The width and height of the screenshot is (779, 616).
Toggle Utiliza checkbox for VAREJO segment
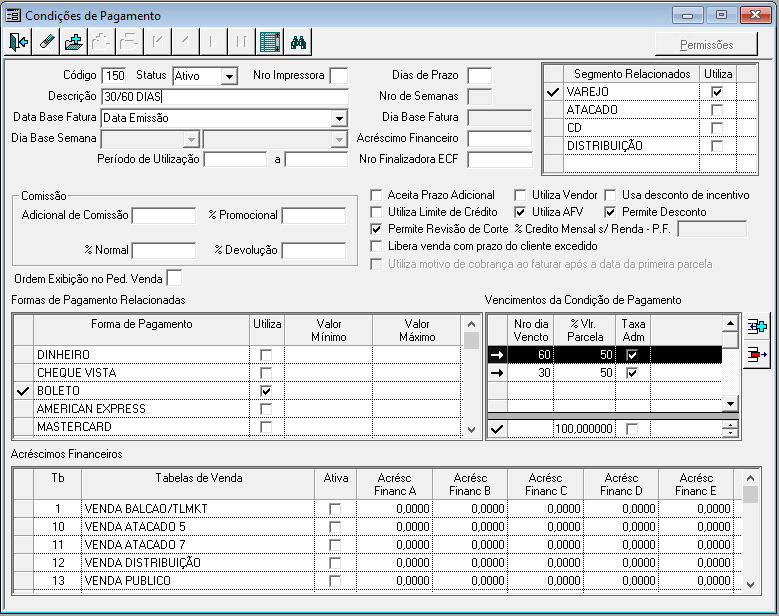[x=716, y=92]
